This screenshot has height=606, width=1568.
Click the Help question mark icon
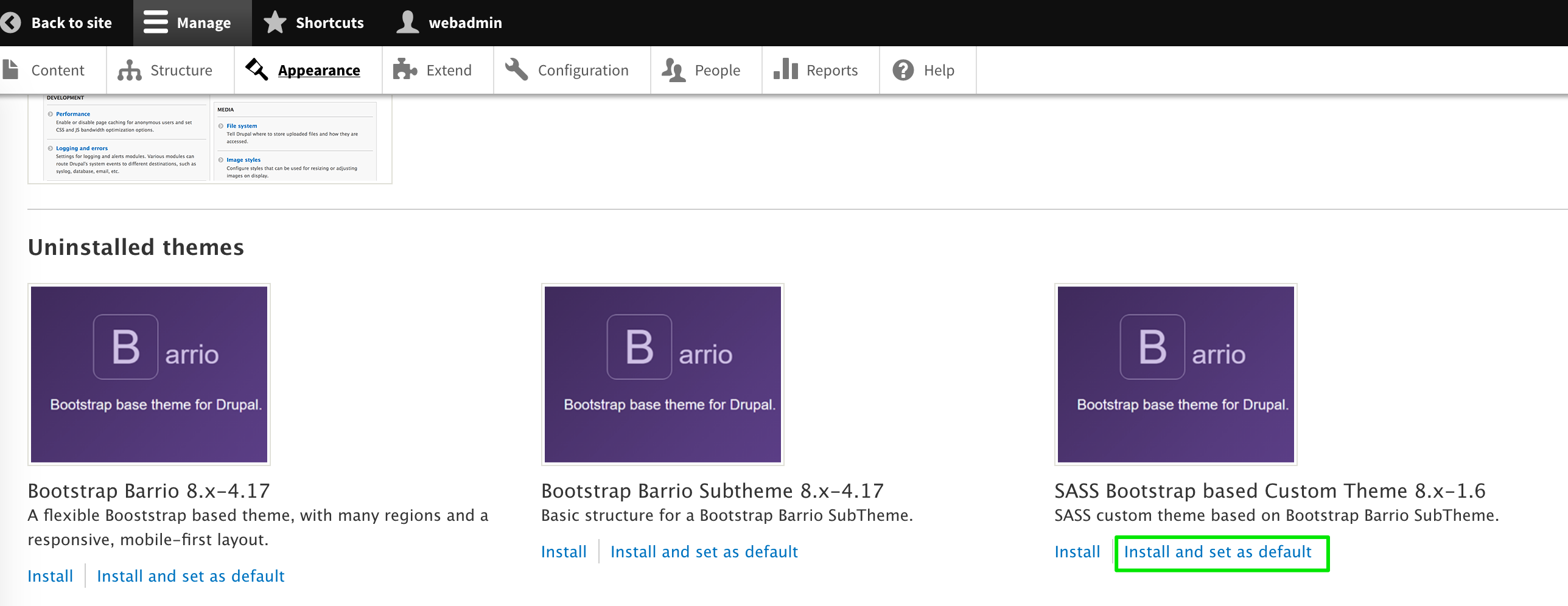(x=903, y=71)
